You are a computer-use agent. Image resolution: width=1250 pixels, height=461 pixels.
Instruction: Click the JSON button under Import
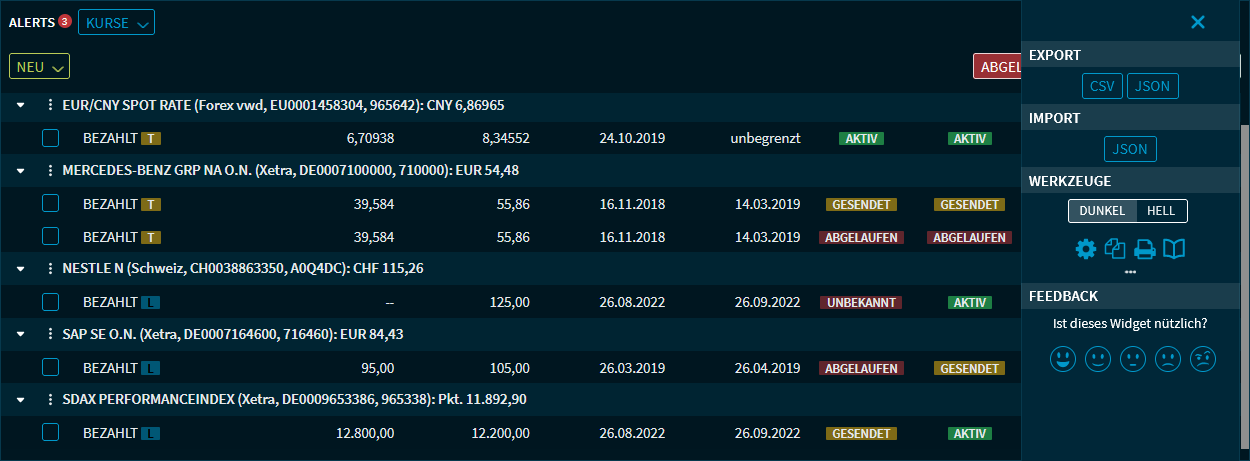click(1130, 150)
